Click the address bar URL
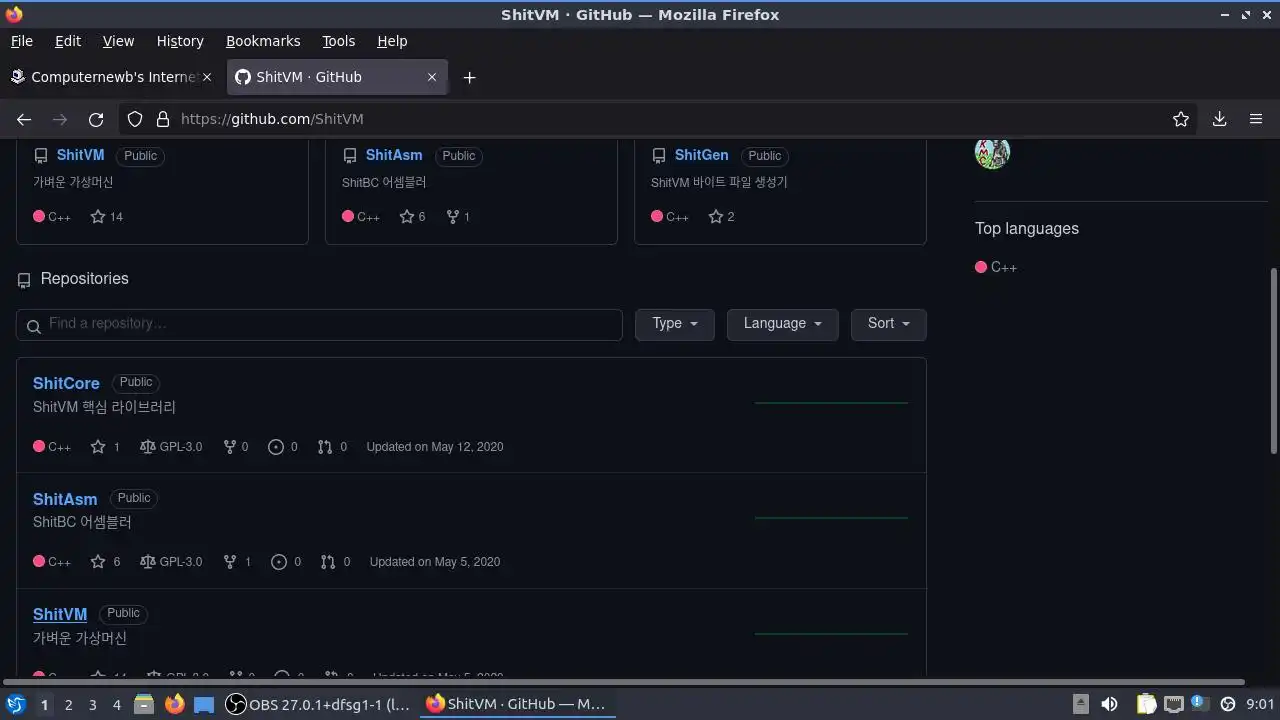This screenshot has height=720, width=1280. coord(272,119)
